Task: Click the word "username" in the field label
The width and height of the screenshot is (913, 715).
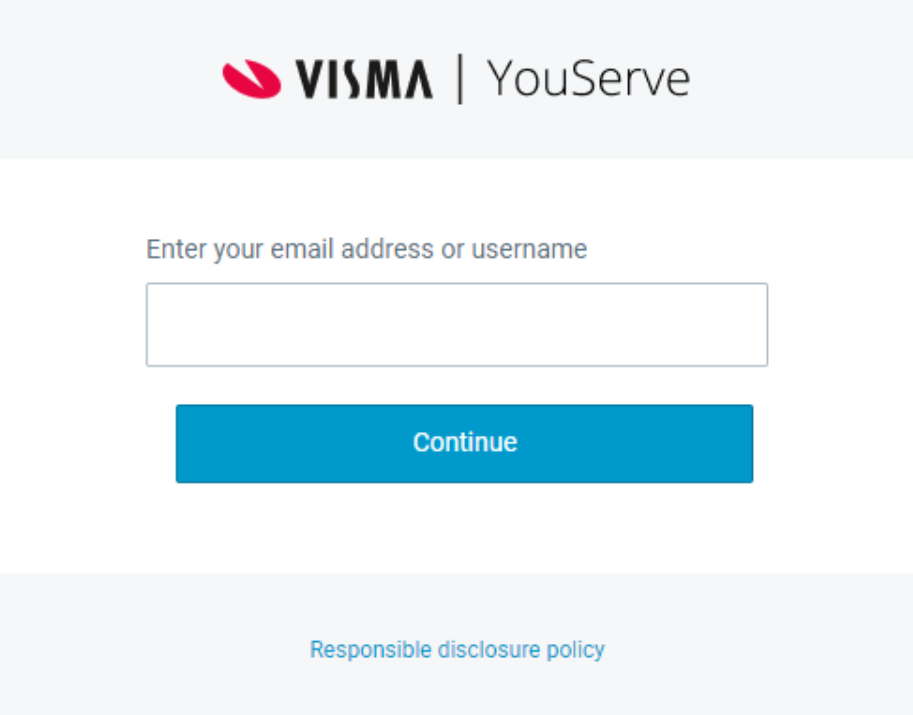Action: pos(529,249)
